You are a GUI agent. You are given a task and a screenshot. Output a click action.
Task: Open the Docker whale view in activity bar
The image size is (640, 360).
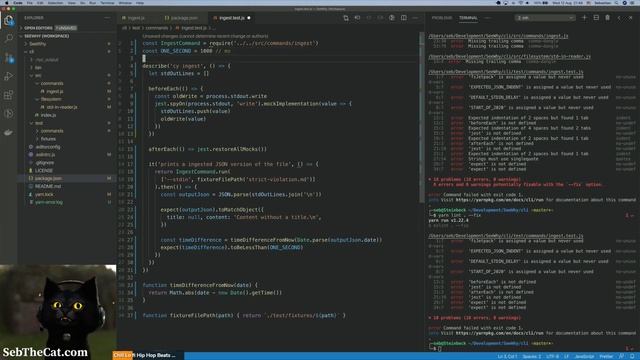9,132
